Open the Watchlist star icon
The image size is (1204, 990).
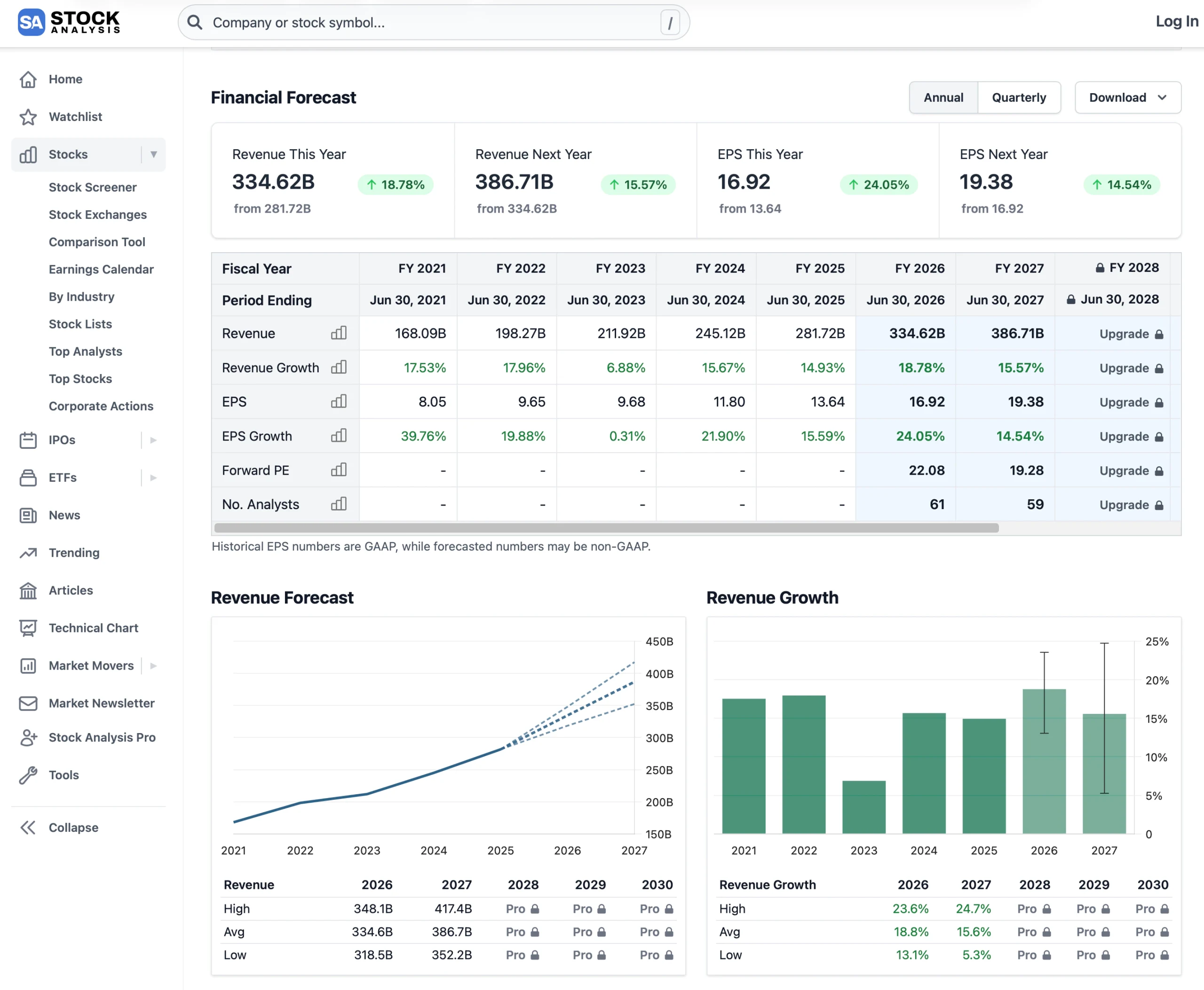point(28,117)
